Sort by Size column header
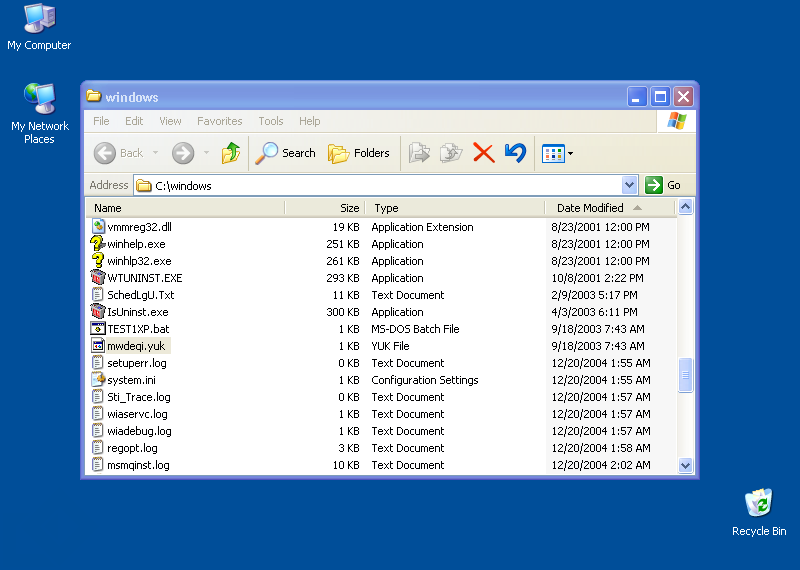This screenshot has width=800, height=570. tap(325, 208)
